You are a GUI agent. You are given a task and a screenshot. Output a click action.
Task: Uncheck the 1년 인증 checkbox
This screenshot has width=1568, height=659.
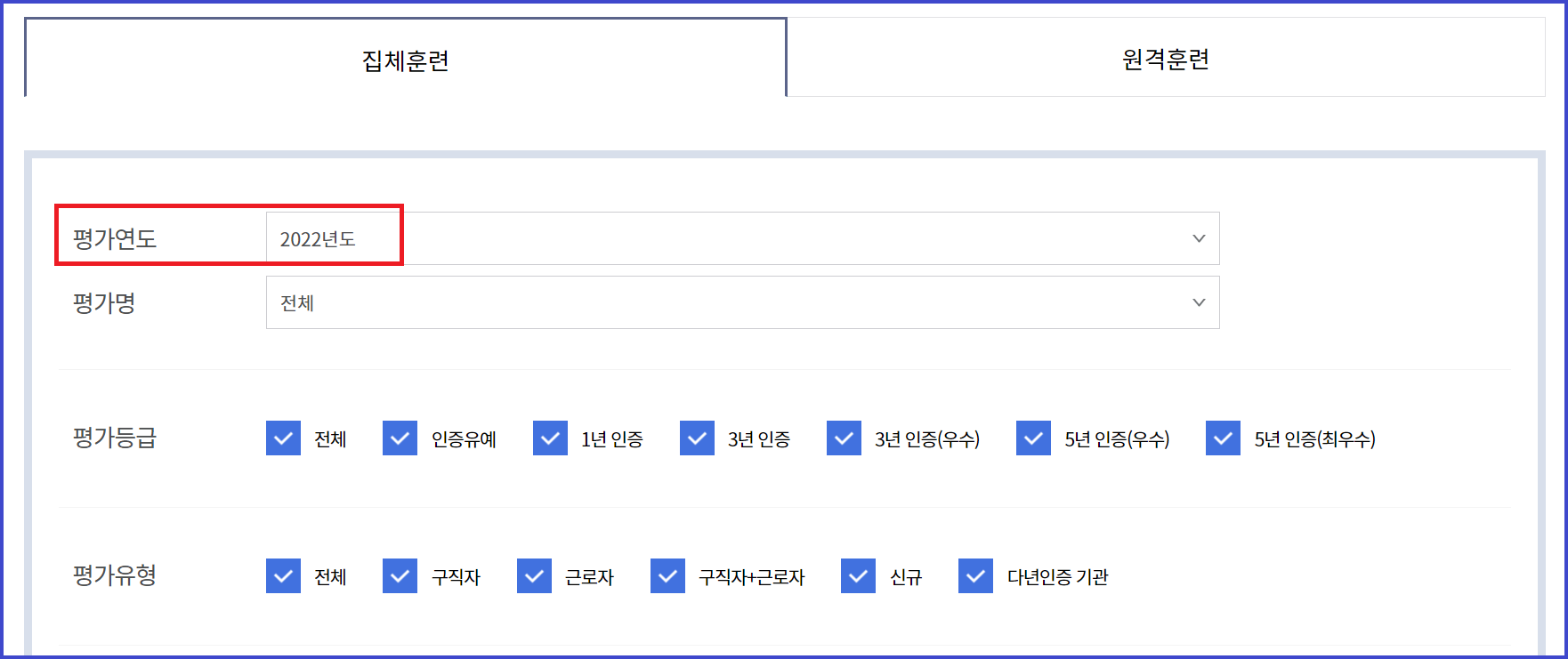pos(550,438)
